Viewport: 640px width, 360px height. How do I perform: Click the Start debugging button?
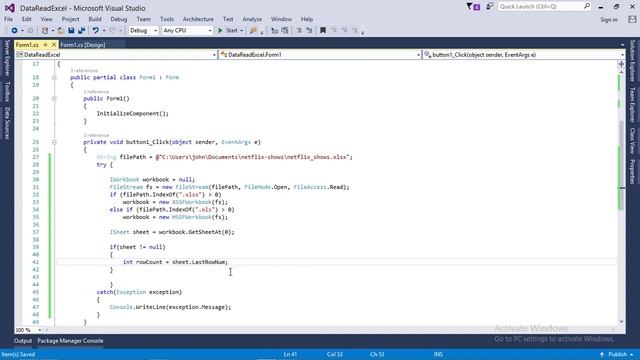click(228, 31)
